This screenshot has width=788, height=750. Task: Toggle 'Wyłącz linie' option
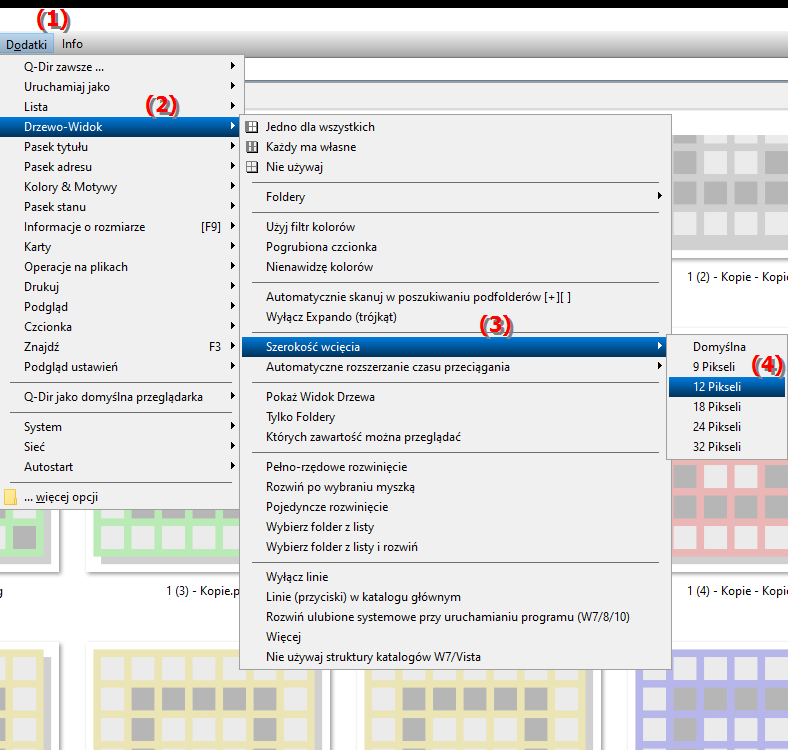pos(455,577)
